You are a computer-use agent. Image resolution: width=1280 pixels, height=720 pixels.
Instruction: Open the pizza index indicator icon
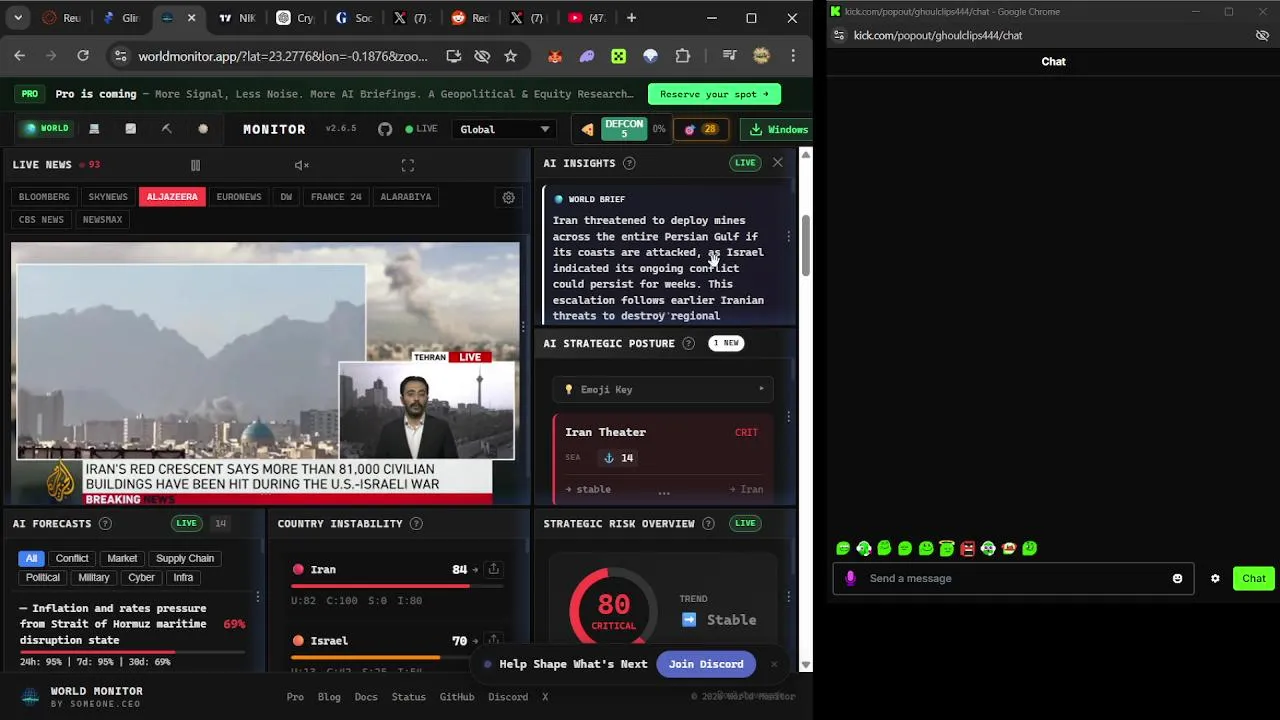587,129
